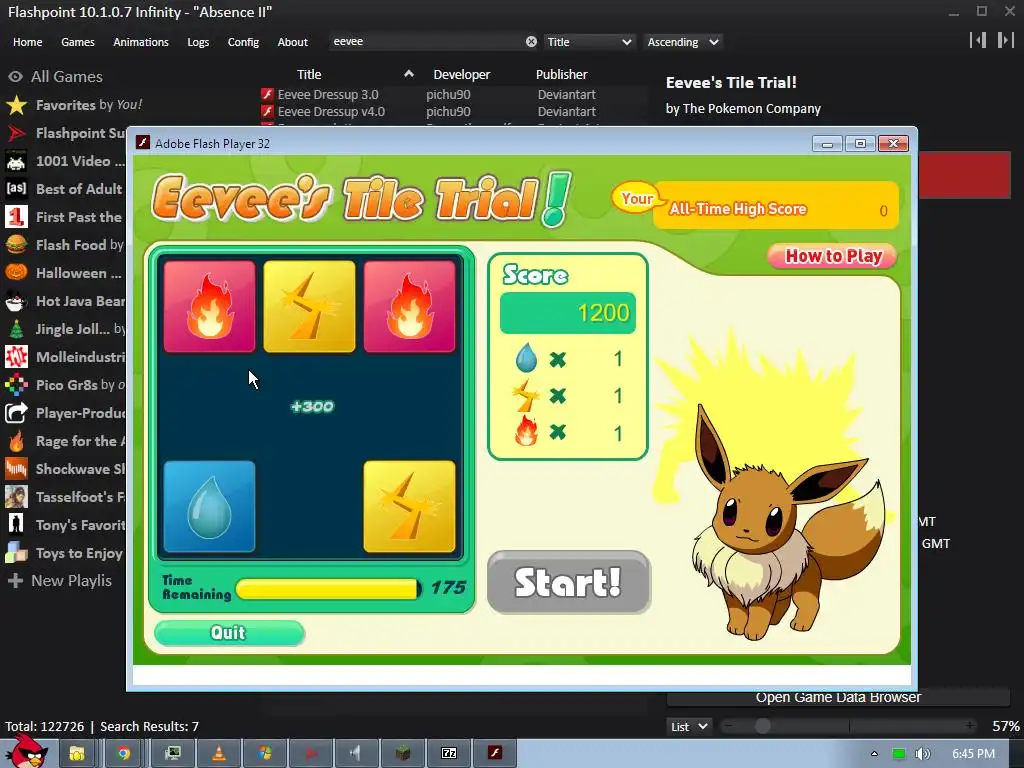Clear the search field with the X icon
This screenshot has height=768, width=1024.
532,42
